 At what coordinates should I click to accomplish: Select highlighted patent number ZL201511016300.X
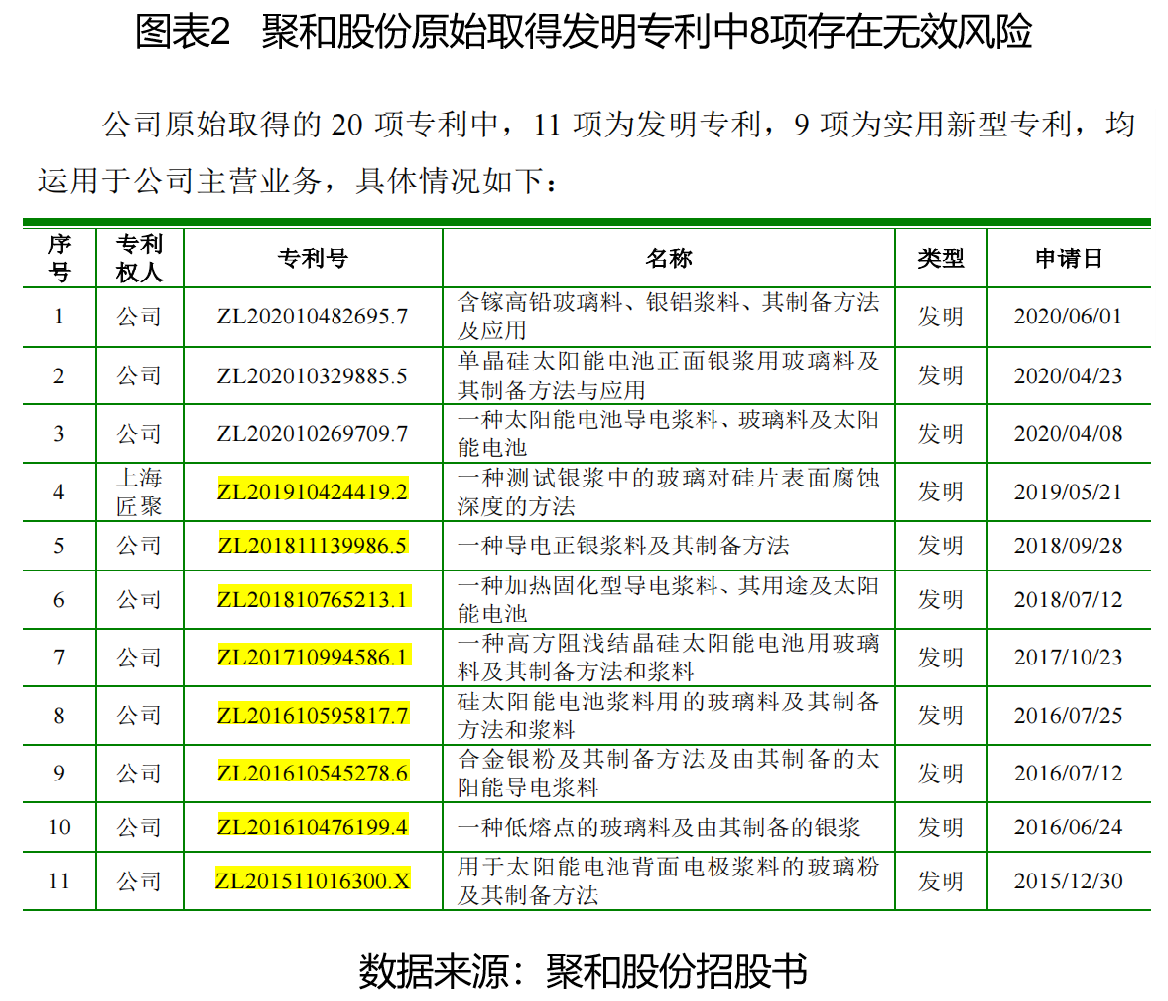click(312, 881)
